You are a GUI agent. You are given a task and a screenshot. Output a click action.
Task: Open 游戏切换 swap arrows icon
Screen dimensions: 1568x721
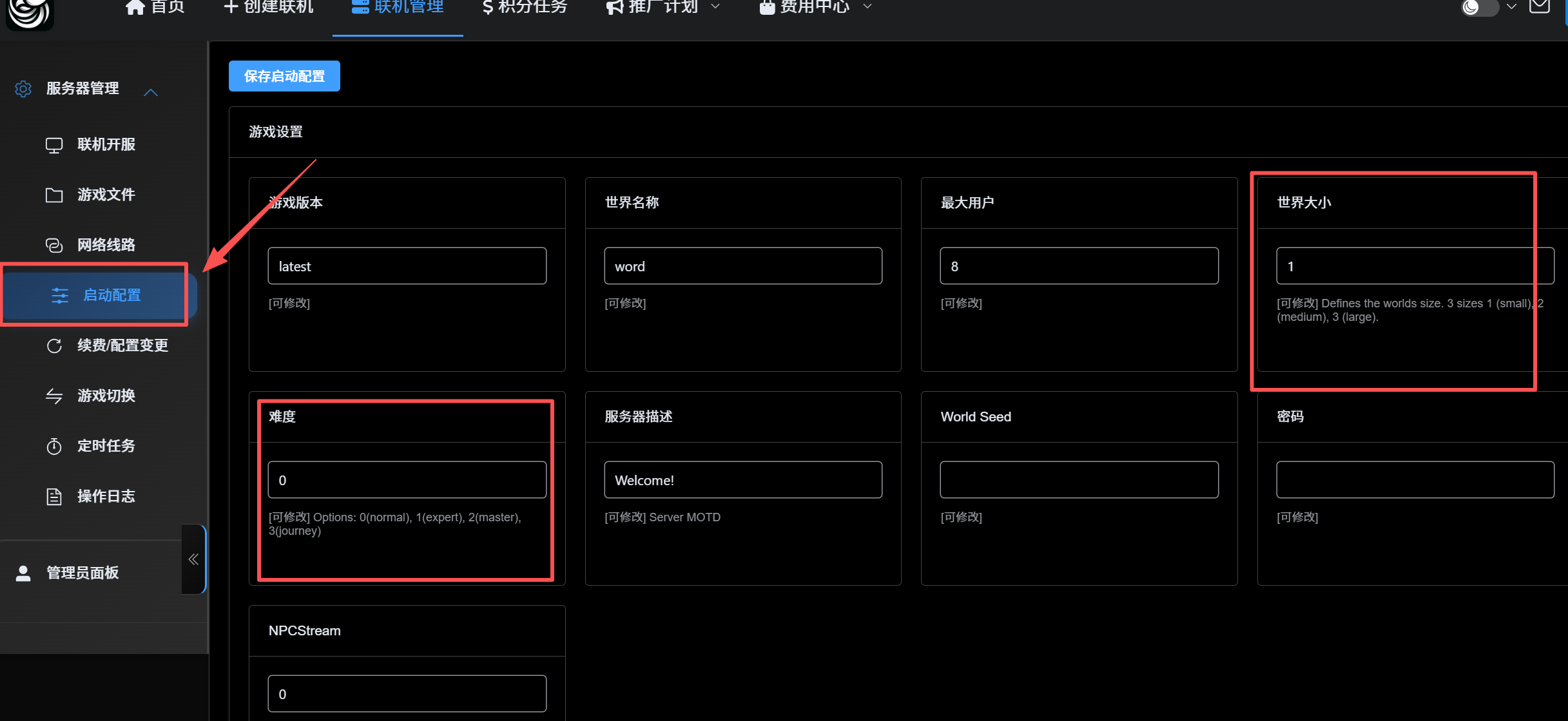[54, 396]
